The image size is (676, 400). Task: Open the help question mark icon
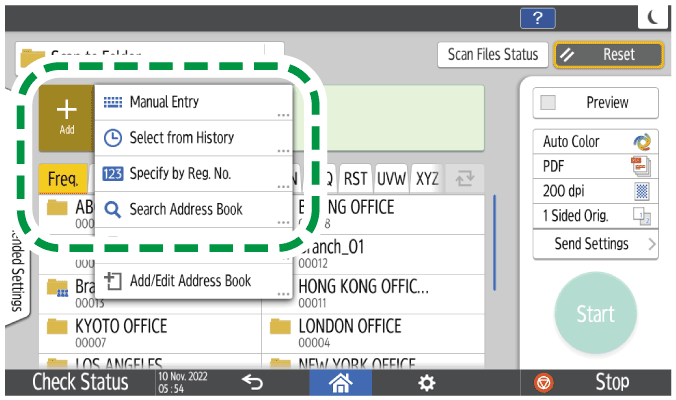click(537, 16)
